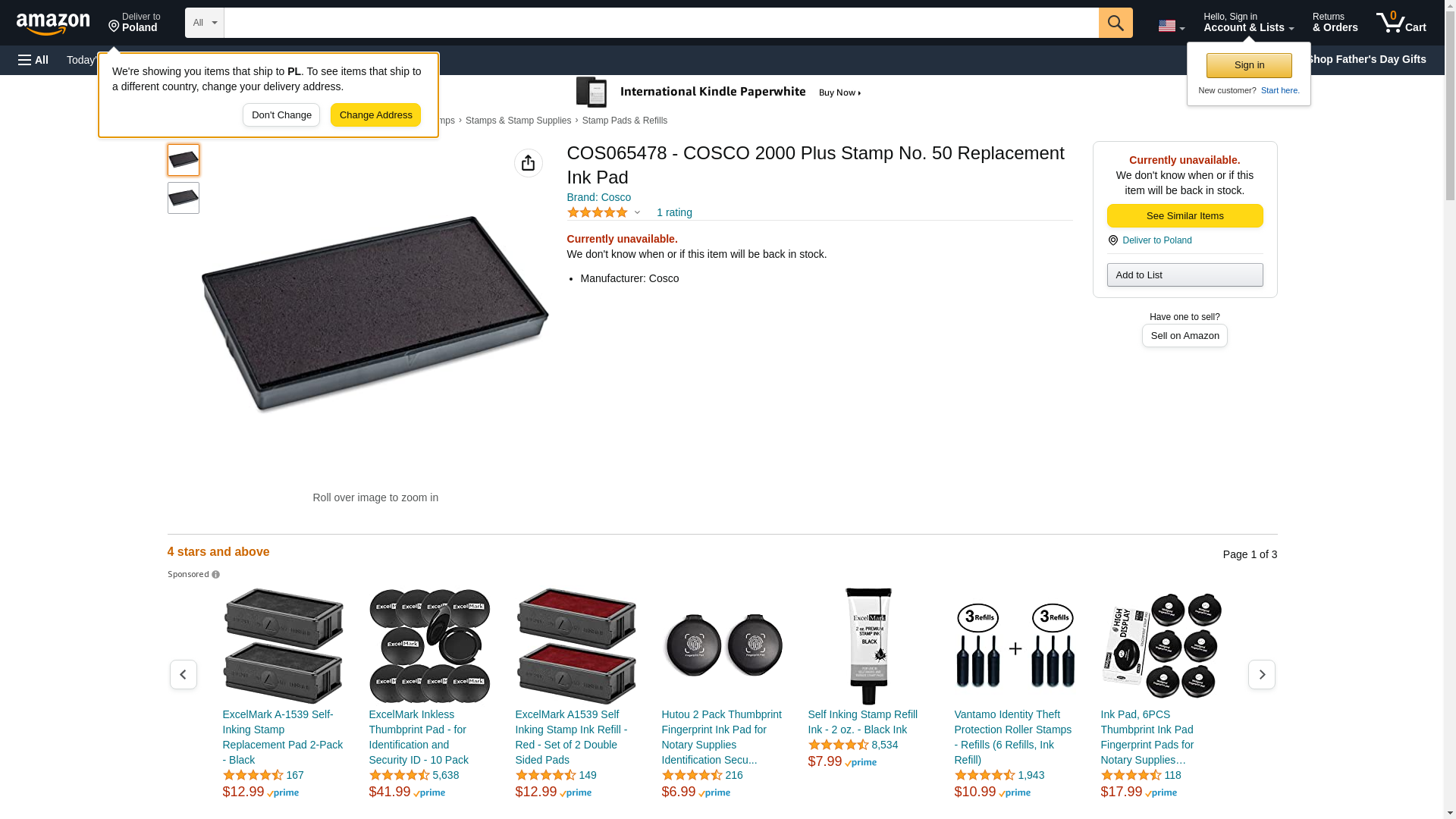Go to next carousel page
The image size is (1456, 819).
coord(1261,674)
